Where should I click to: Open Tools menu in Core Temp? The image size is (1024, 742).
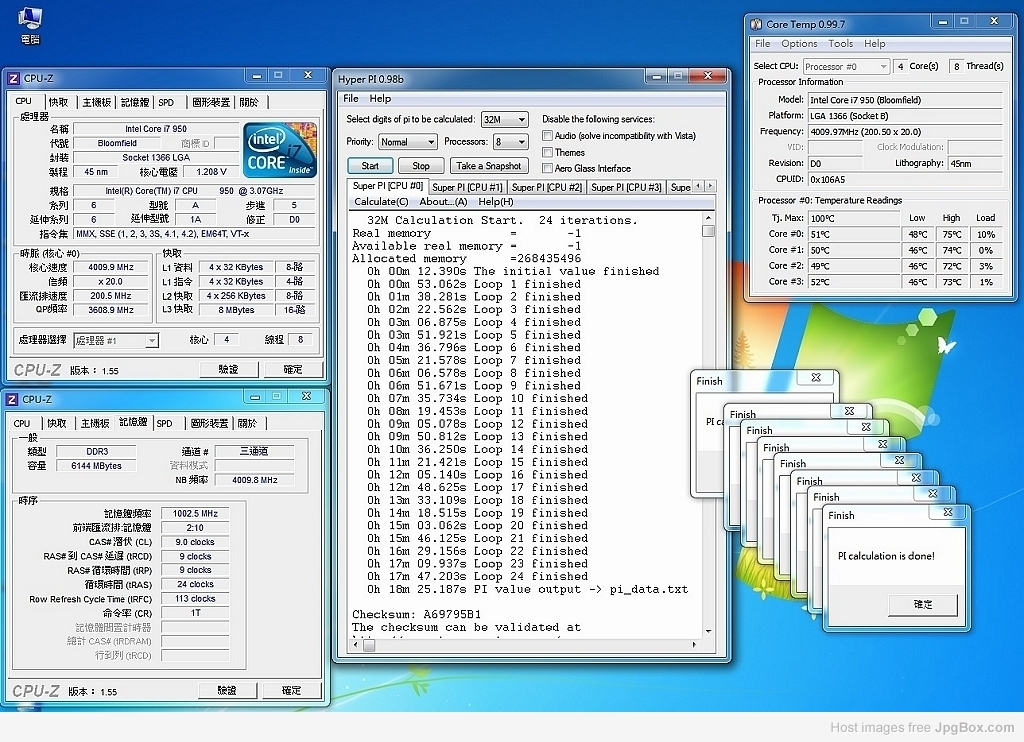point(841,44)
